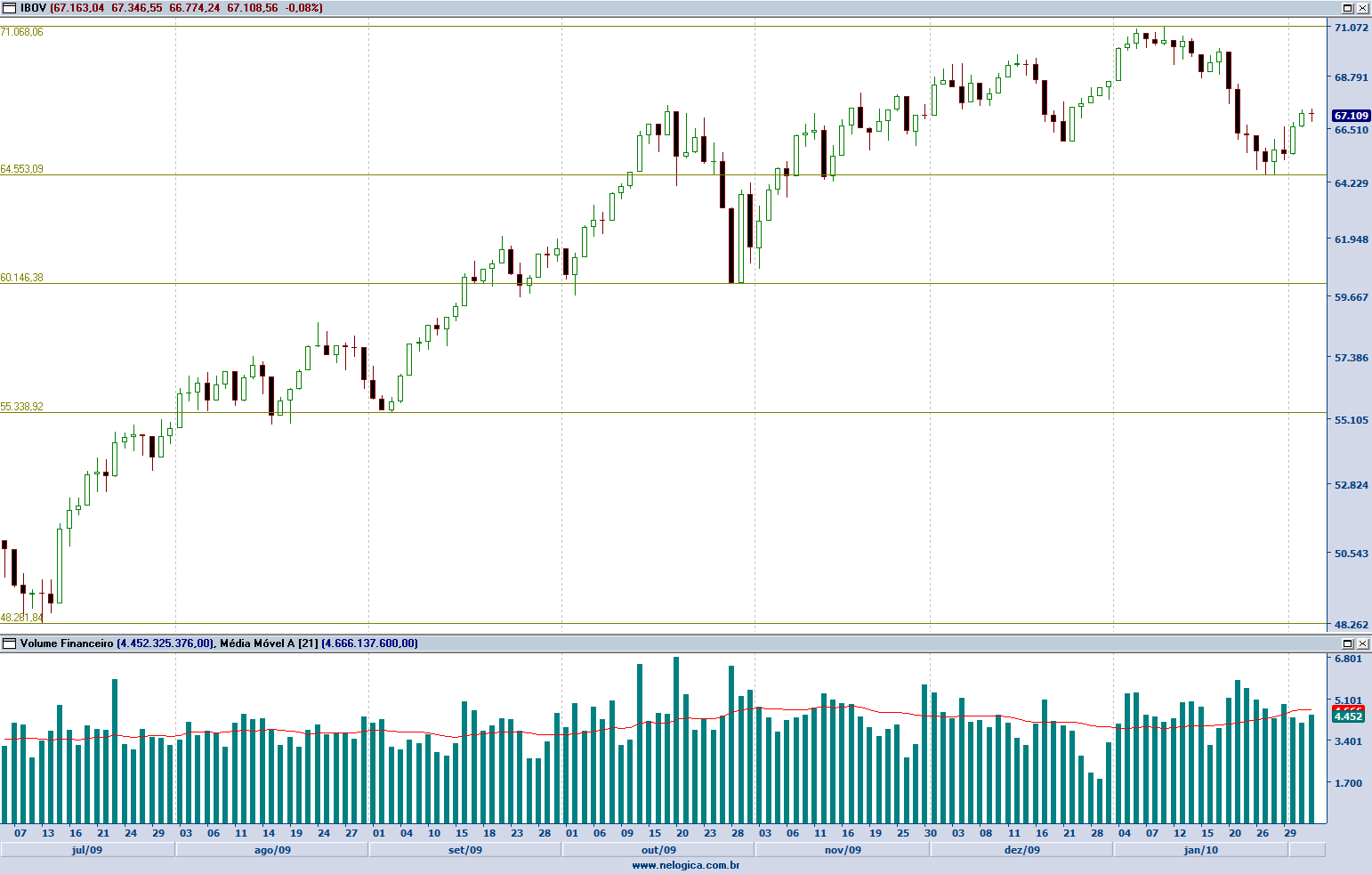Image resolution: width=1372 pixels, height=874 pixels.
Task: Click the IBOV title text
Action: [33, 8]
